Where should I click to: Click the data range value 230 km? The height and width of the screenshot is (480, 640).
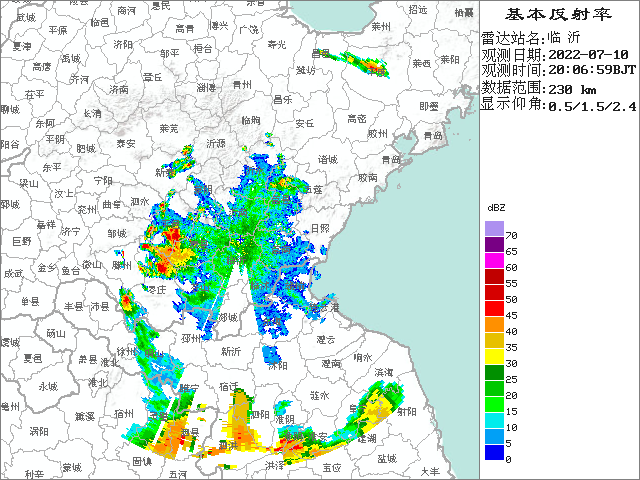pyautogui.click(x=575, y=87)
